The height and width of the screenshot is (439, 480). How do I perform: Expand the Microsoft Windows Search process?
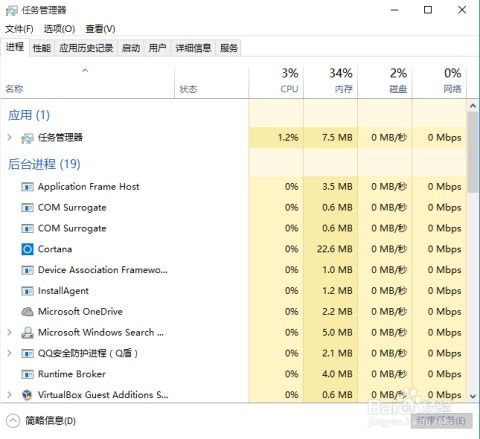[10, 332]
